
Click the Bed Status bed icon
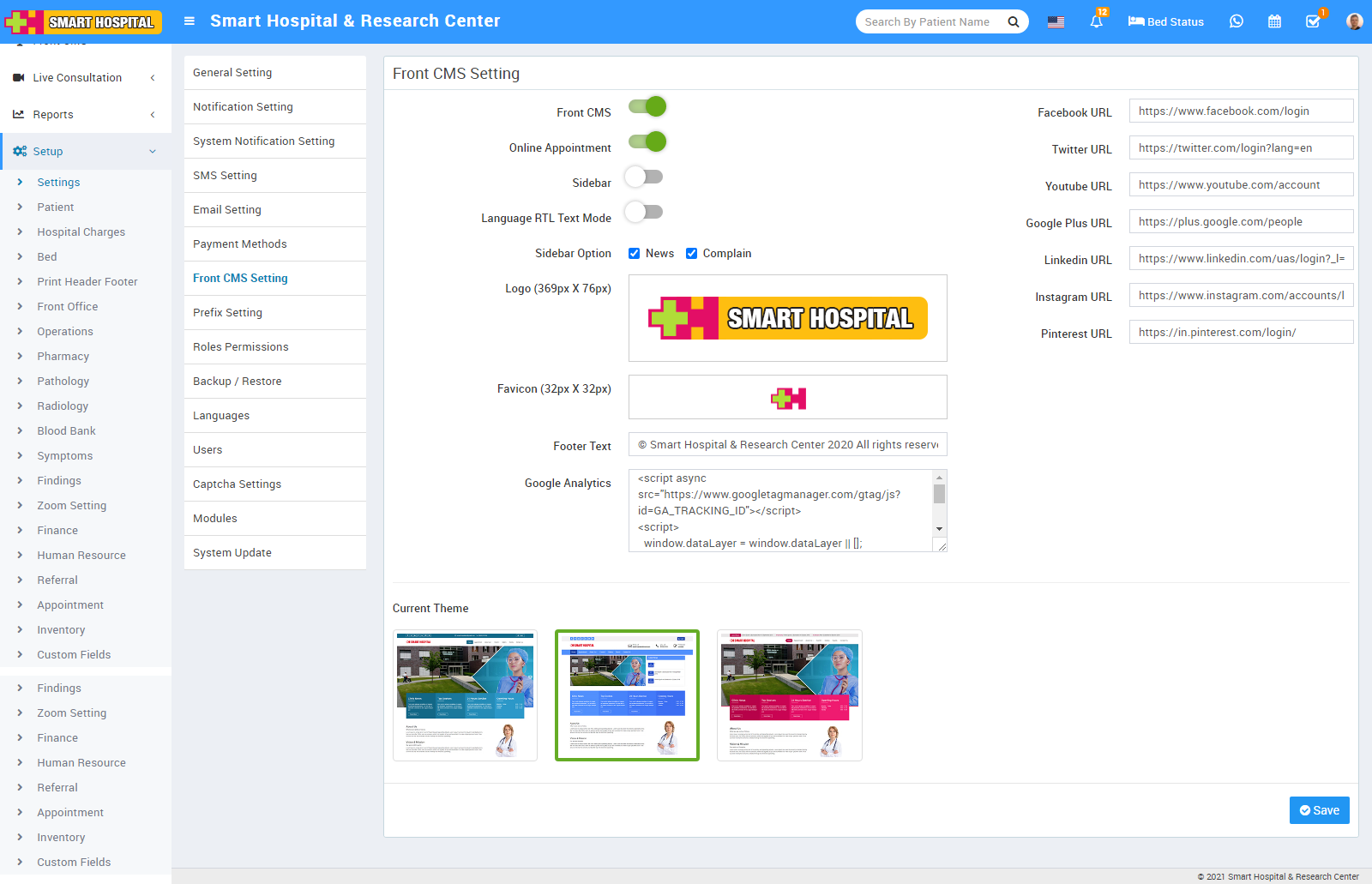[1136, 21]
